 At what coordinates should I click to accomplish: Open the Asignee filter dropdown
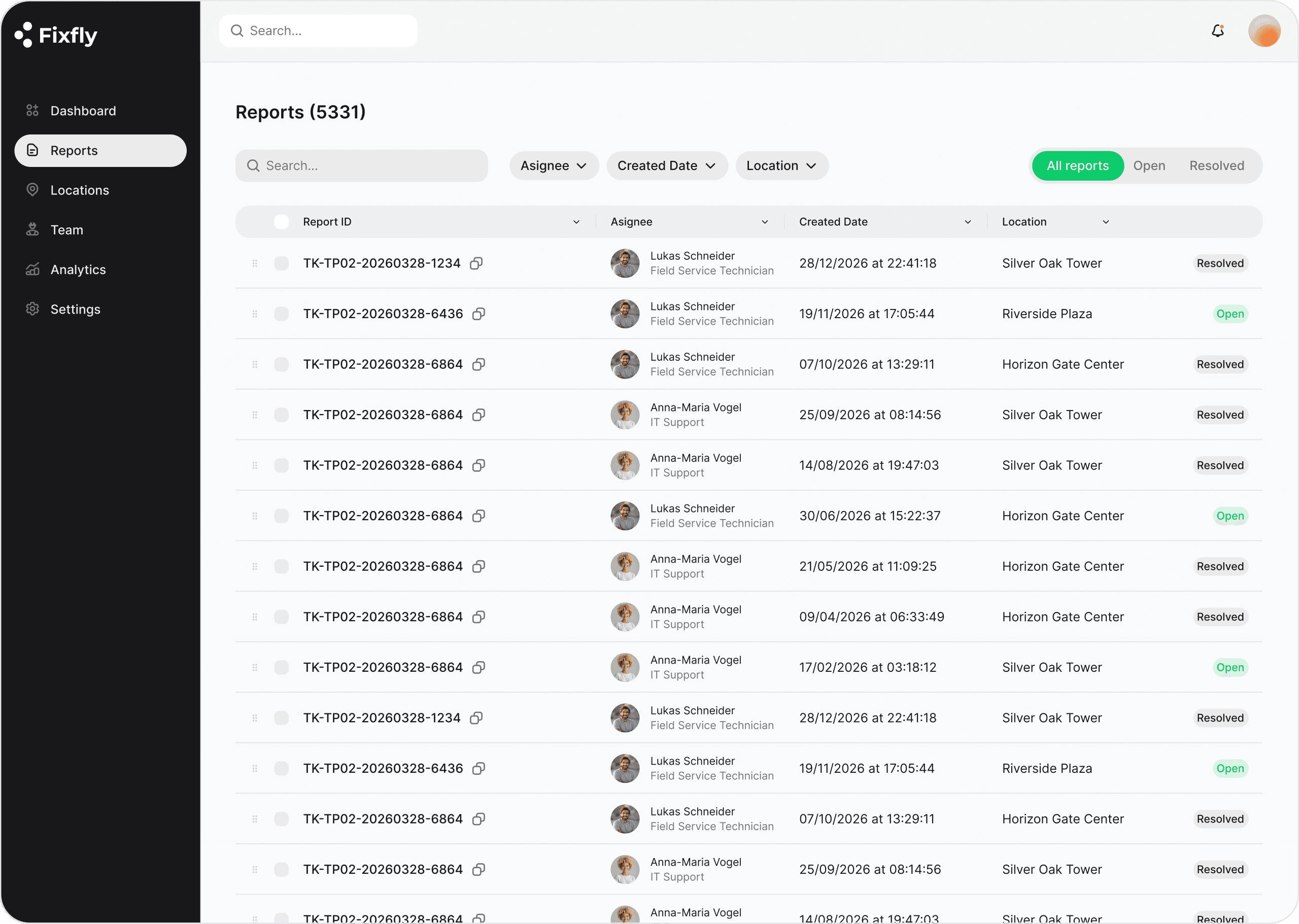(x=554, y=165)
